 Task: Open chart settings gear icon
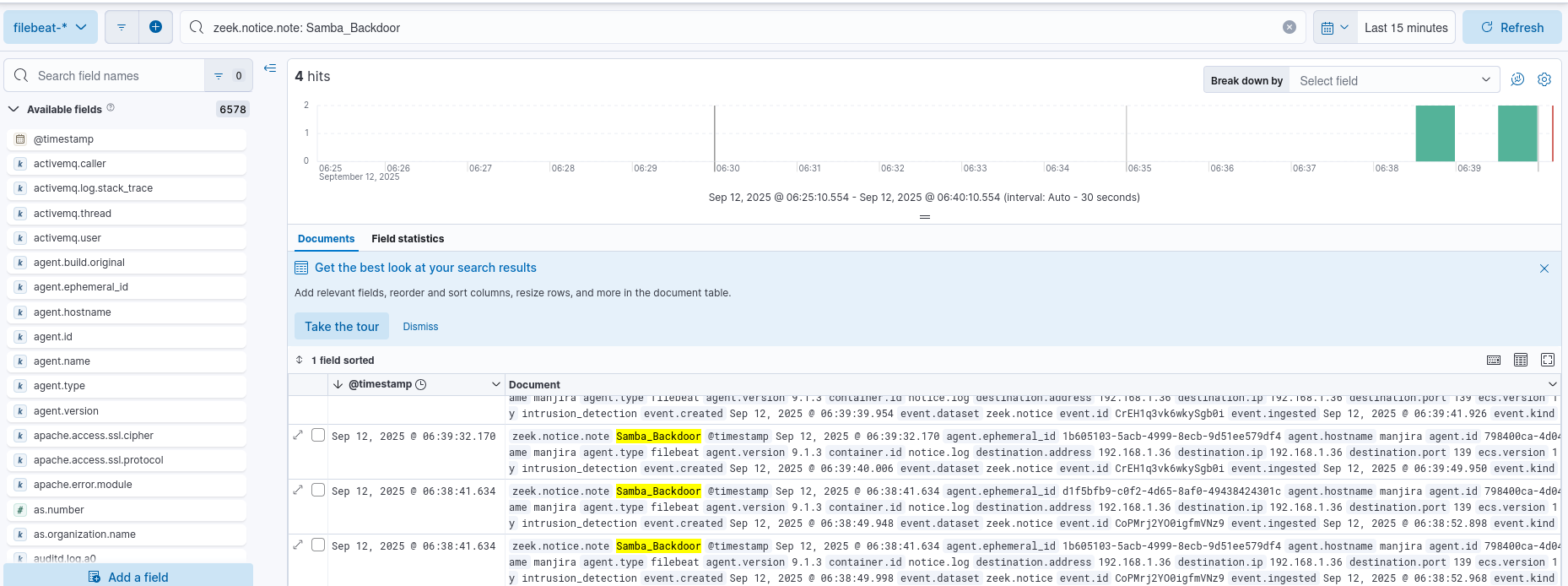(x=1544, y=79)
